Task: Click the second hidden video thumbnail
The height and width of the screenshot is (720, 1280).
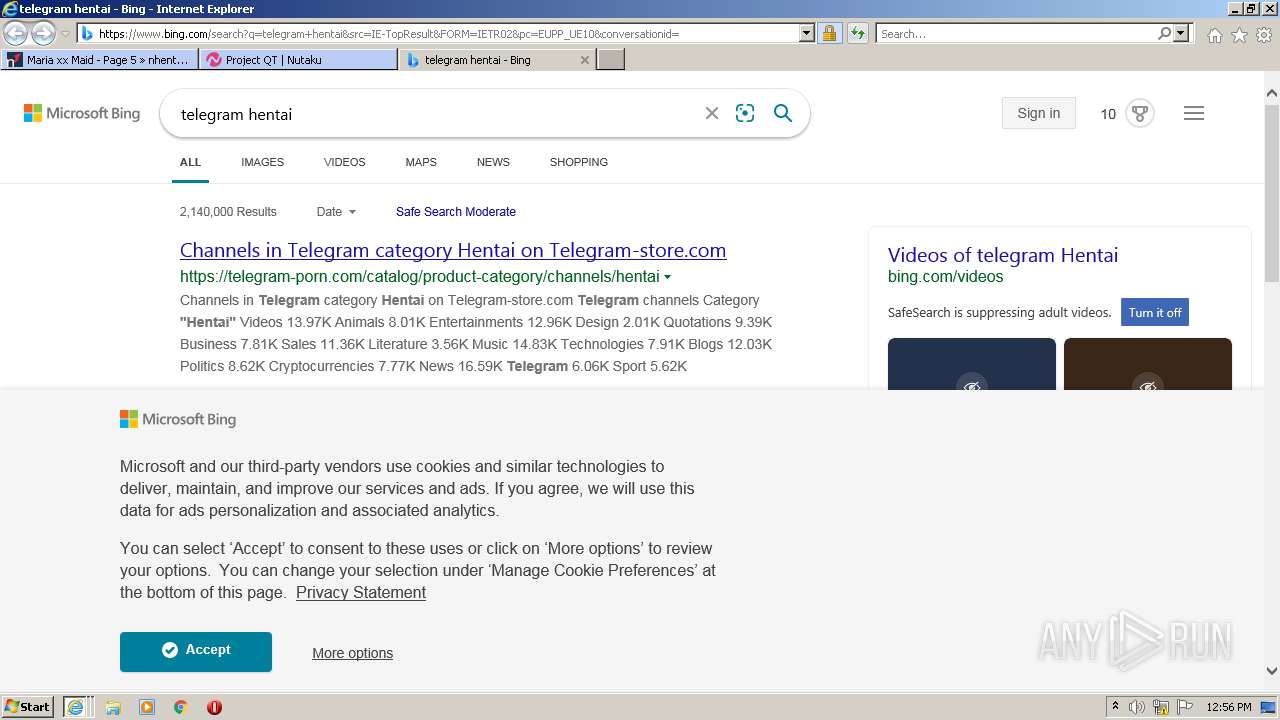Action: 1148,364
